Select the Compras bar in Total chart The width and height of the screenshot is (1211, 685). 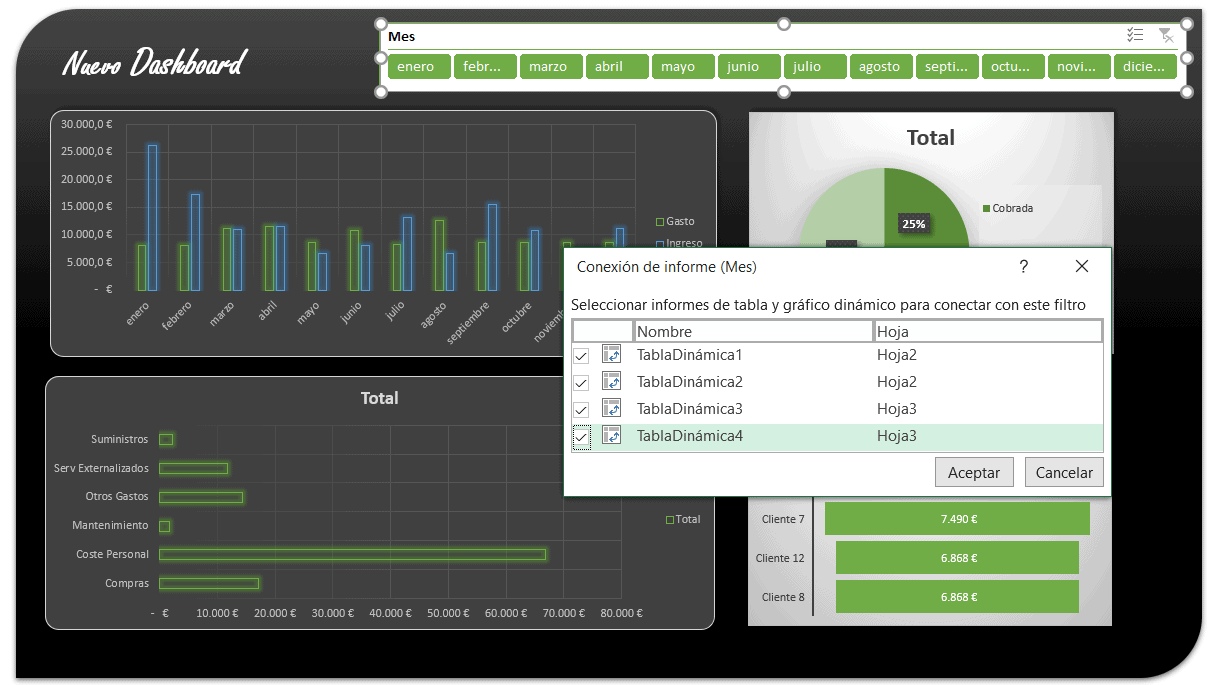pyautogui.click(x=209, y=583)
